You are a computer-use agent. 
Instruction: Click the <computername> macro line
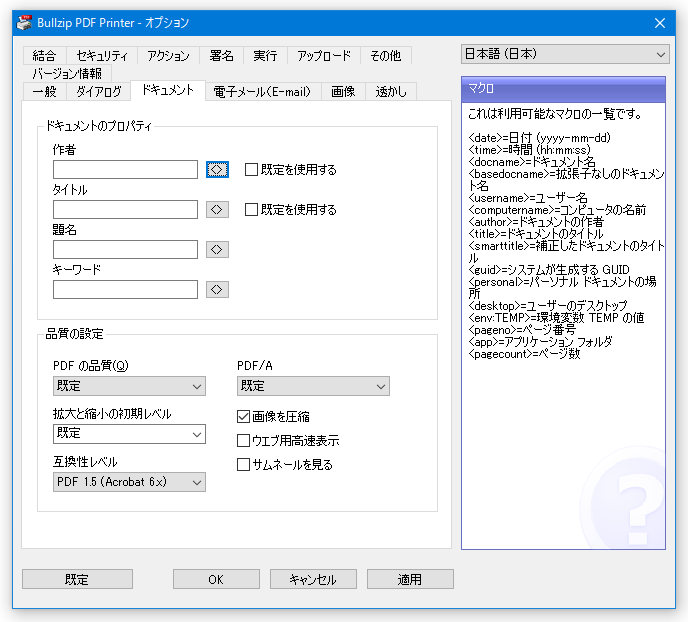[x=557, y=210]
